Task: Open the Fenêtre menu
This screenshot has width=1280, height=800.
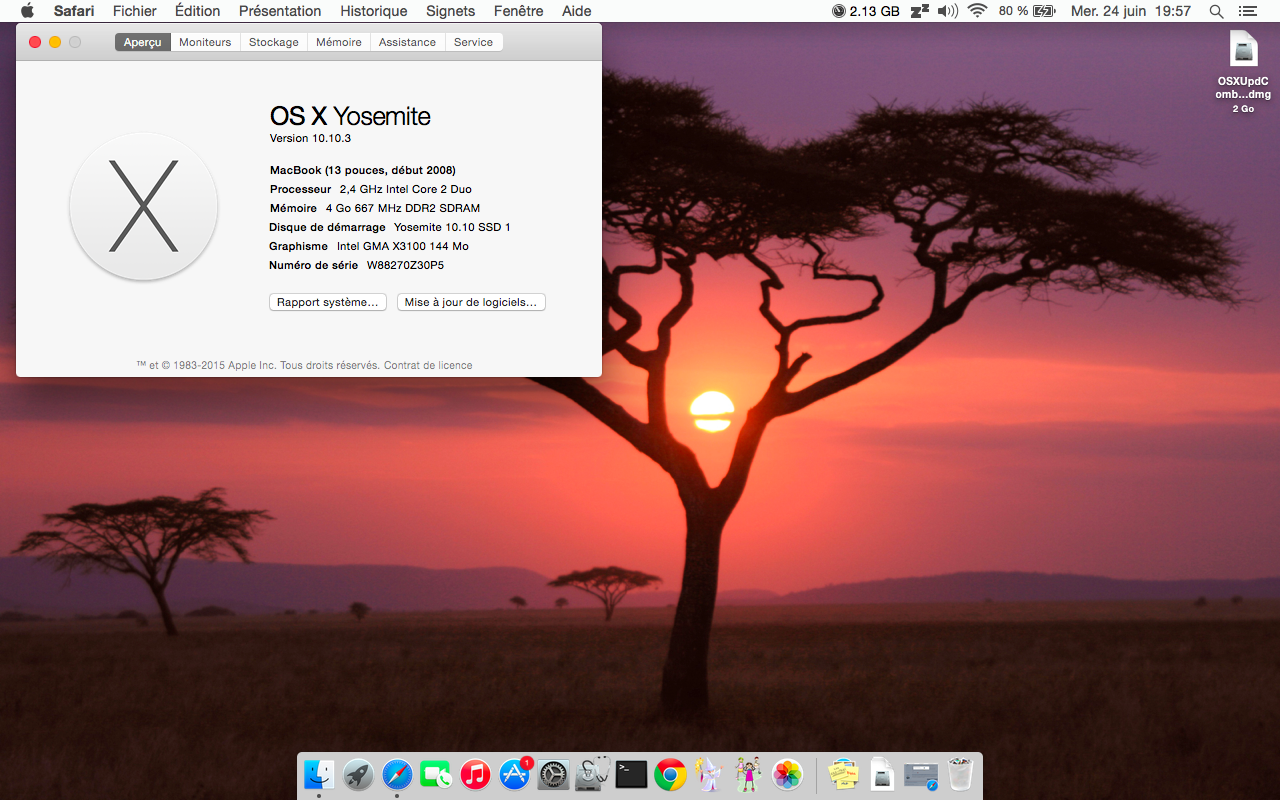Action: [519, 11]
